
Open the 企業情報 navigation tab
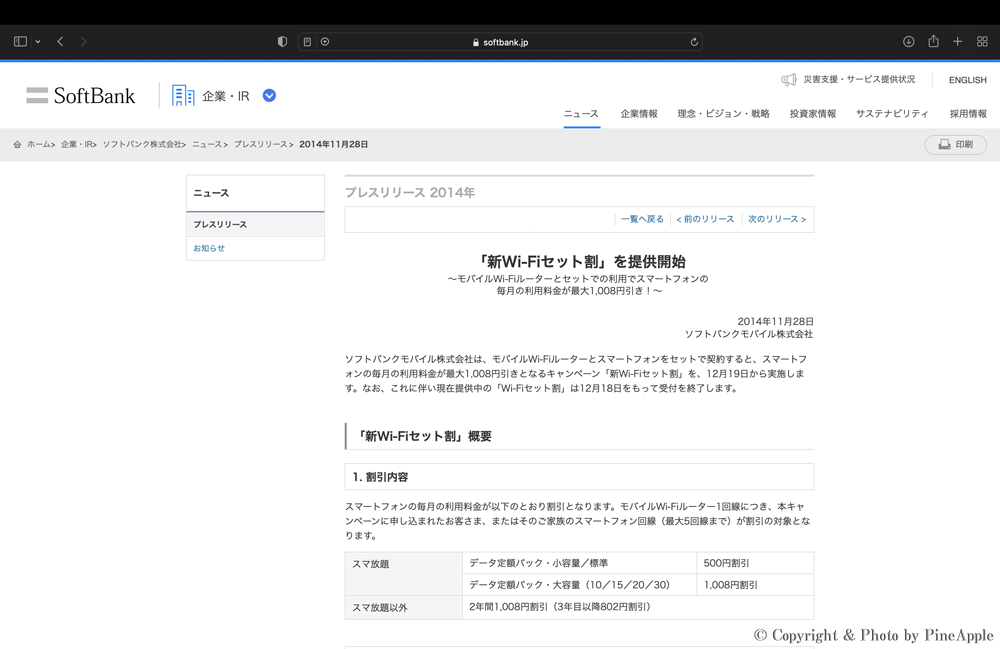(639, 114)
